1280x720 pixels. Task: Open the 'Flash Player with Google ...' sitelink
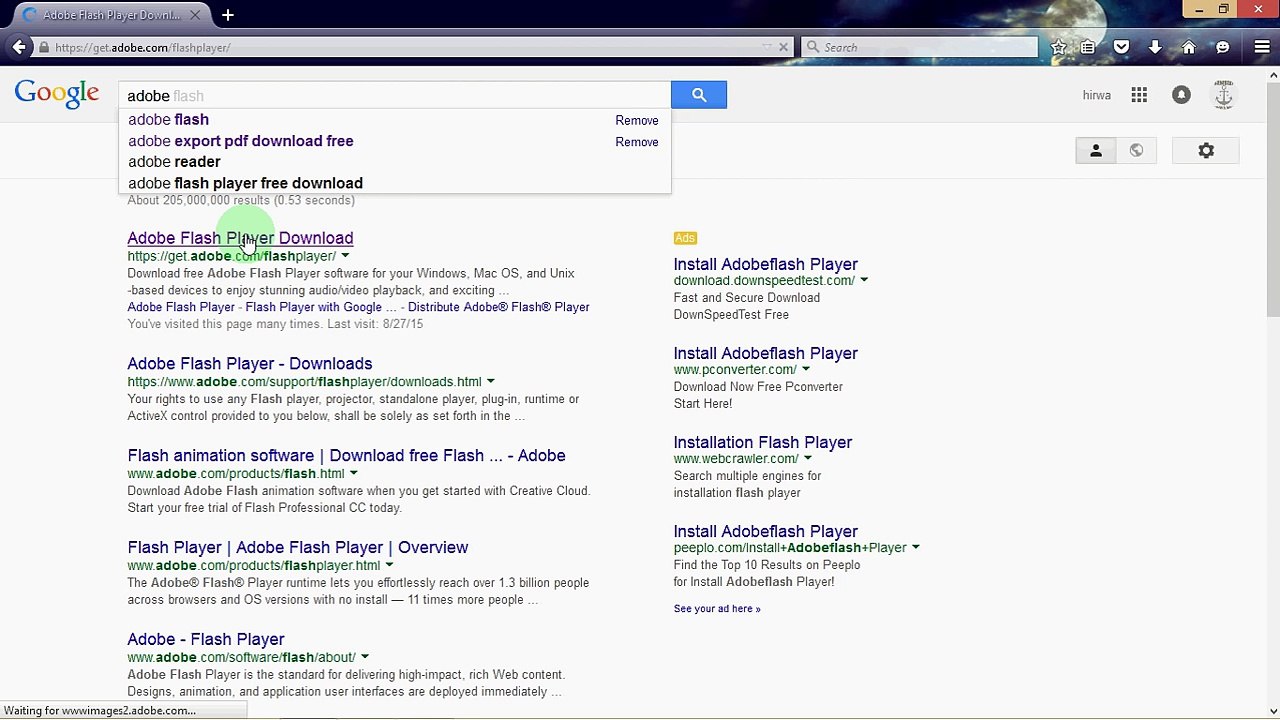pyautogui.click(x=321, y=307)
